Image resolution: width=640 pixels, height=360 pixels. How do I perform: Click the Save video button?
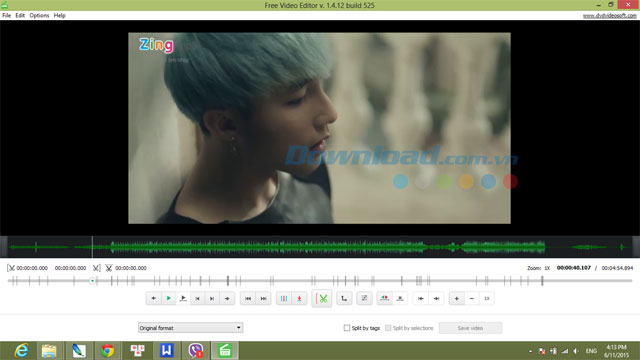click(x=470, y=328)
